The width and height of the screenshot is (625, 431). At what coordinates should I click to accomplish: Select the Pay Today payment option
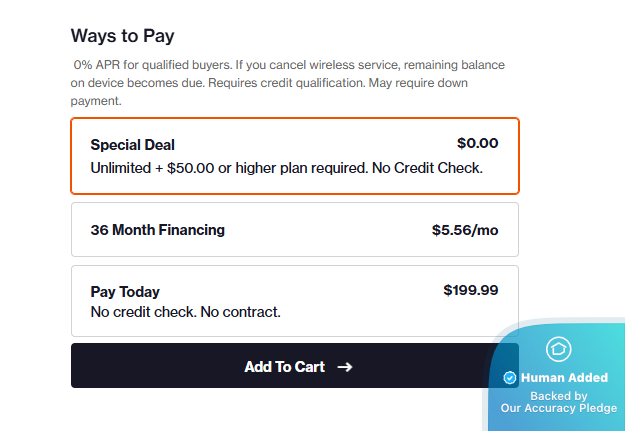click(x=294, y=301)
